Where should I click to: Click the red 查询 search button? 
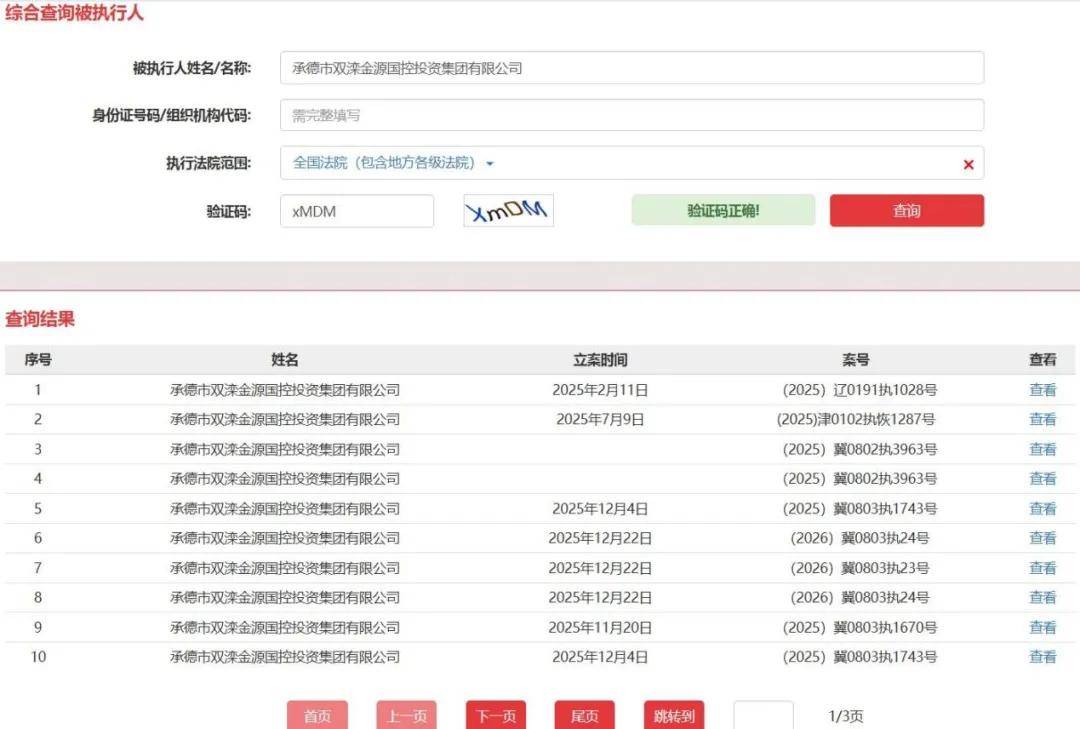coord(906,211)
